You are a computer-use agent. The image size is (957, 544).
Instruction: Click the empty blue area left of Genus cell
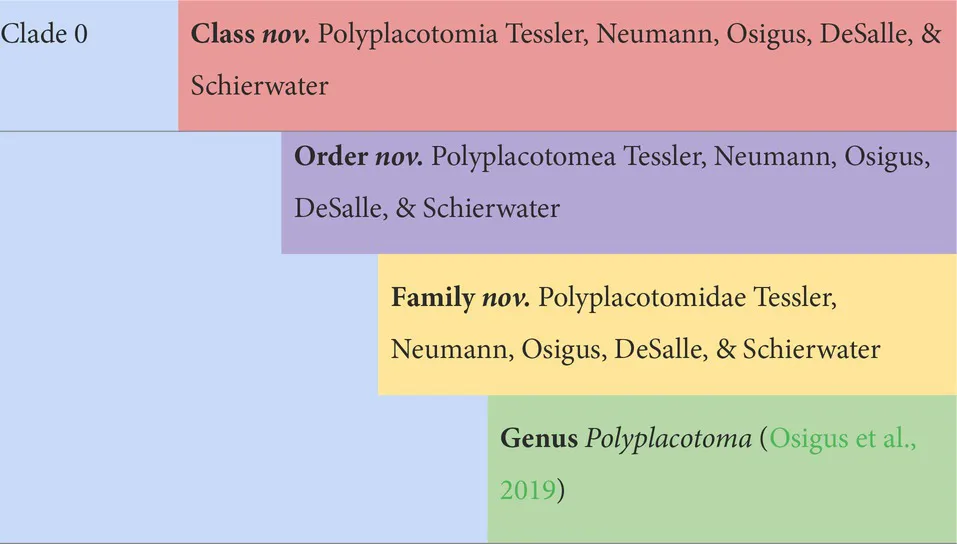coord(240,468)
